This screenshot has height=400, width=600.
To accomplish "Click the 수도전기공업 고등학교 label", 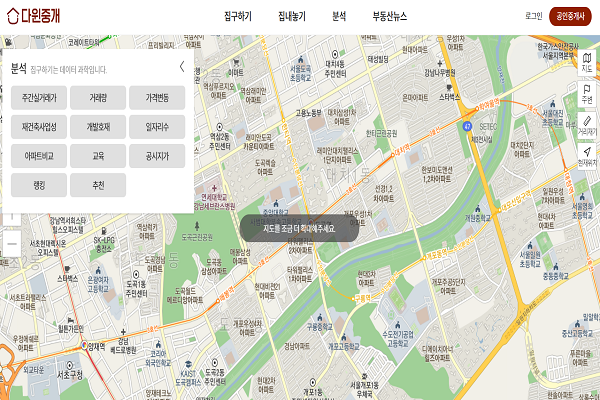I will tap(398, 339).
